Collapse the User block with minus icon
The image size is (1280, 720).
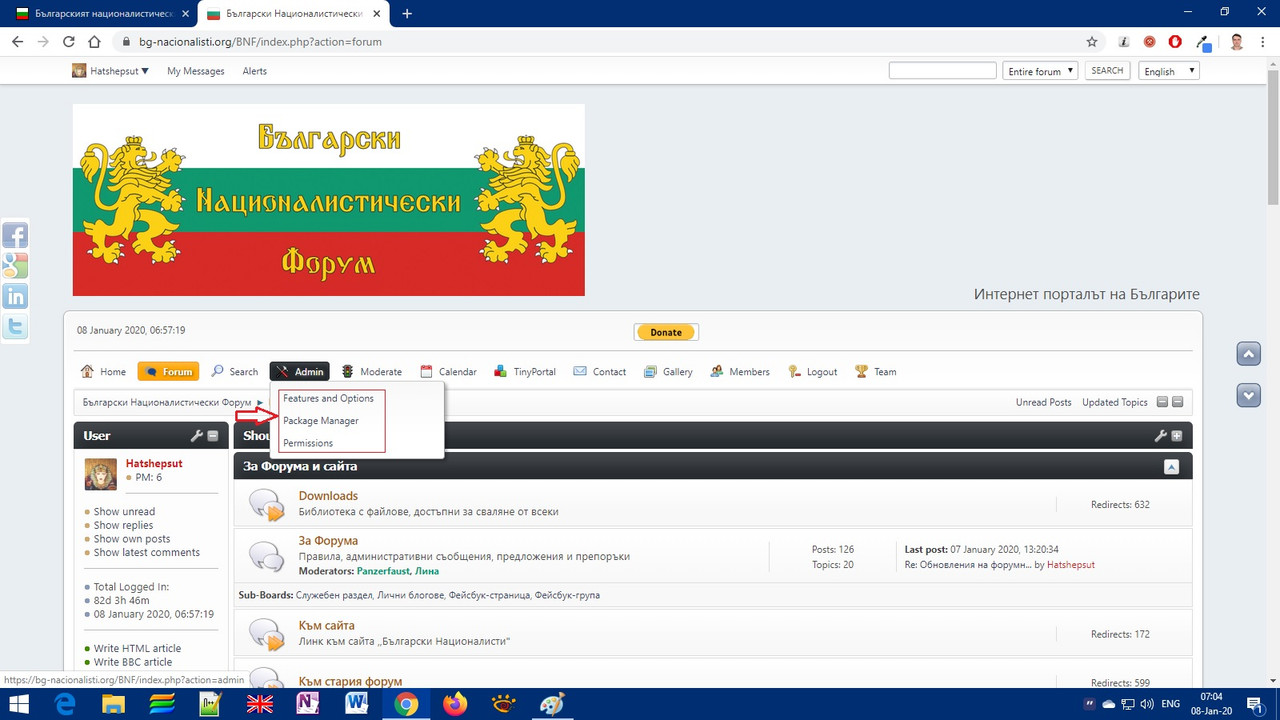point(213,436)
